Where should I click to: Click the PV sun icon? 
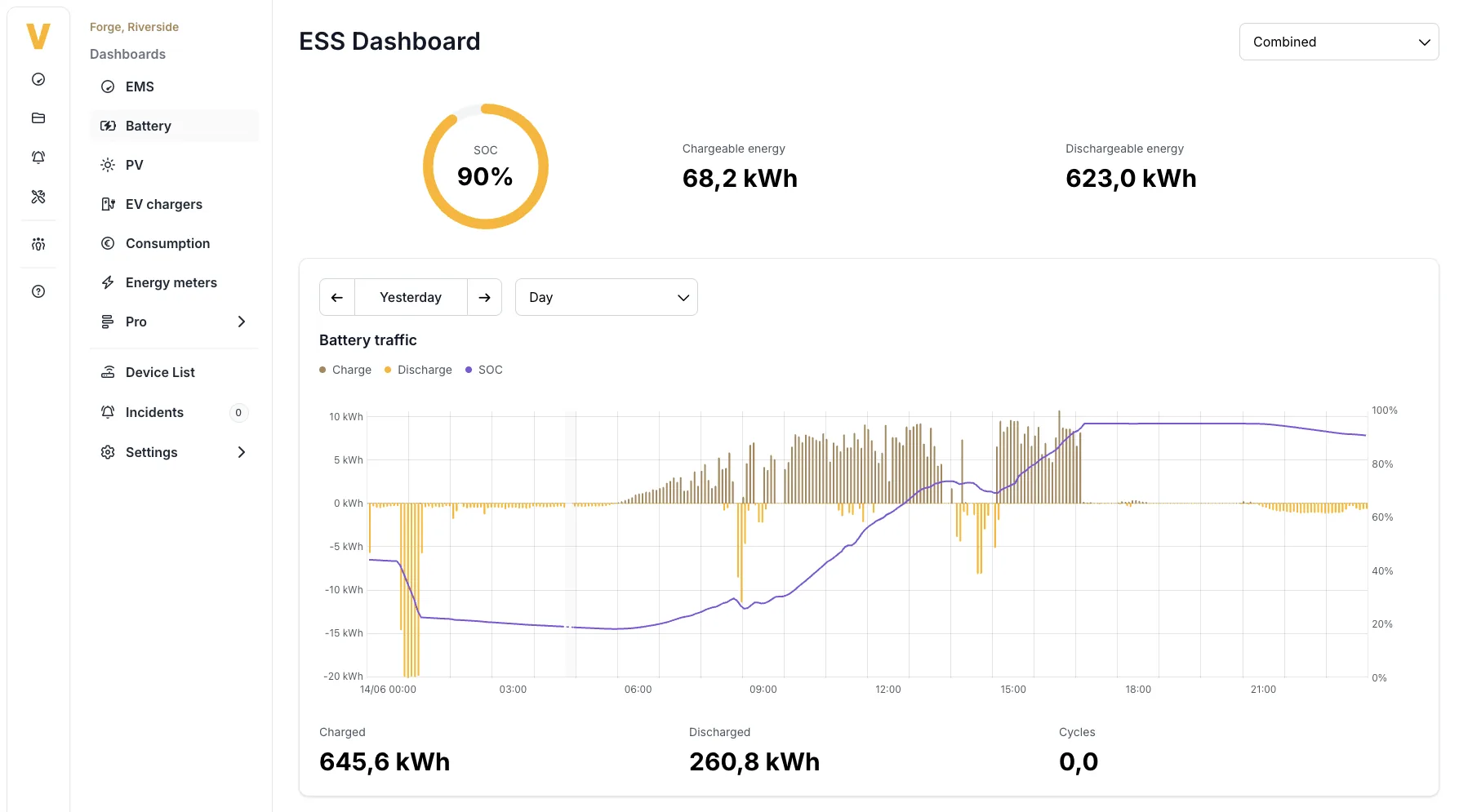pos(108,165)
